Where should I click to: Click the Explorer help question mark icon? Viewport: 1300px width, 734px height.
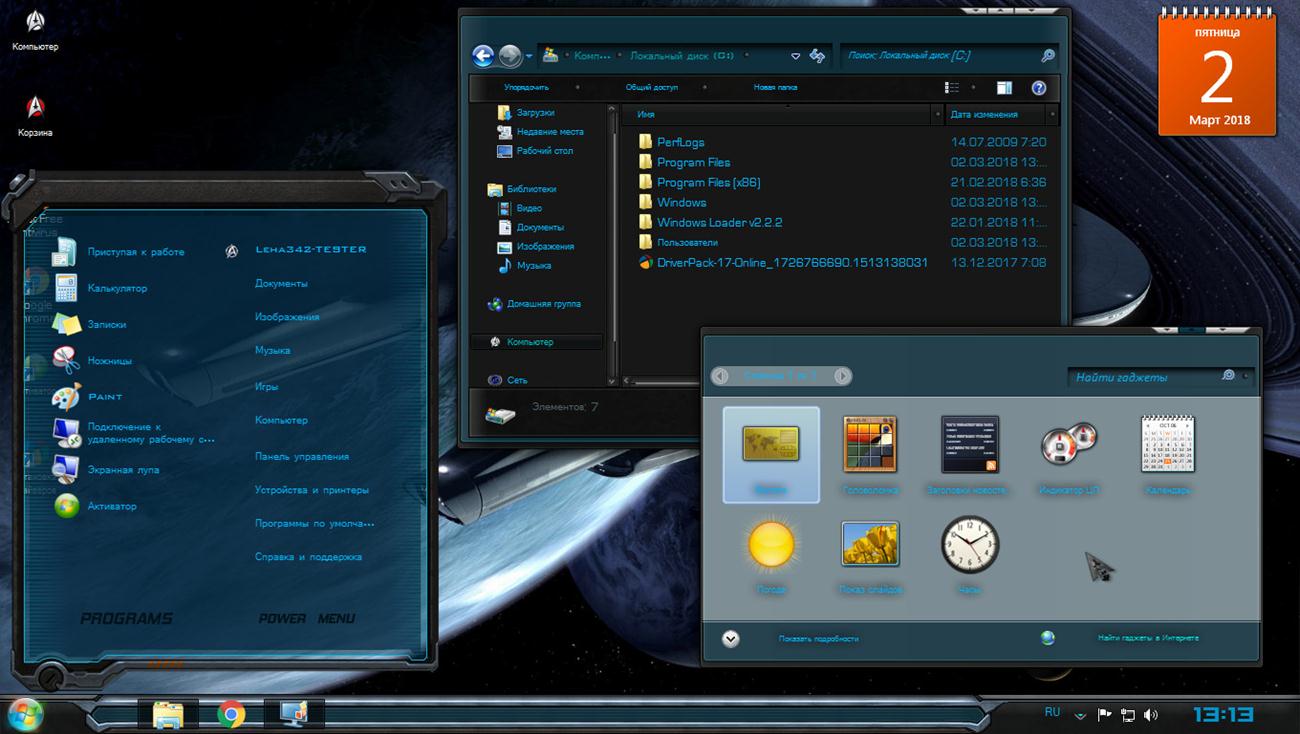coord(1038,88)
